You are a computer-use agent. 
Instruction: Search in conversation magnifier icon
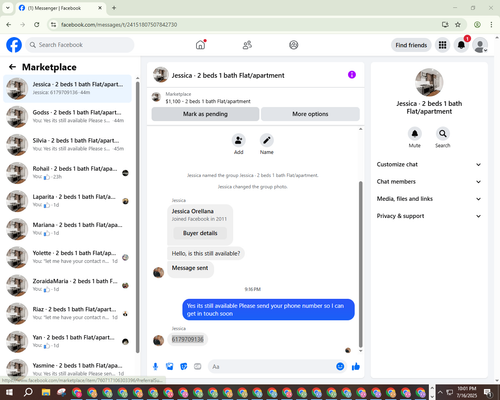click(443, 134)
